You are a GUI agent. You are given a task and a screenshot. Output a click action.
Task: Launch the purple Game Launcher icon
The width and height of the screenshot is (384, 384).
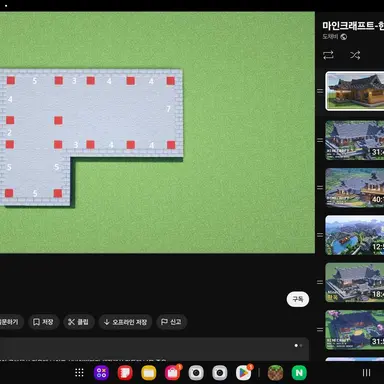[x=102, y=373]
